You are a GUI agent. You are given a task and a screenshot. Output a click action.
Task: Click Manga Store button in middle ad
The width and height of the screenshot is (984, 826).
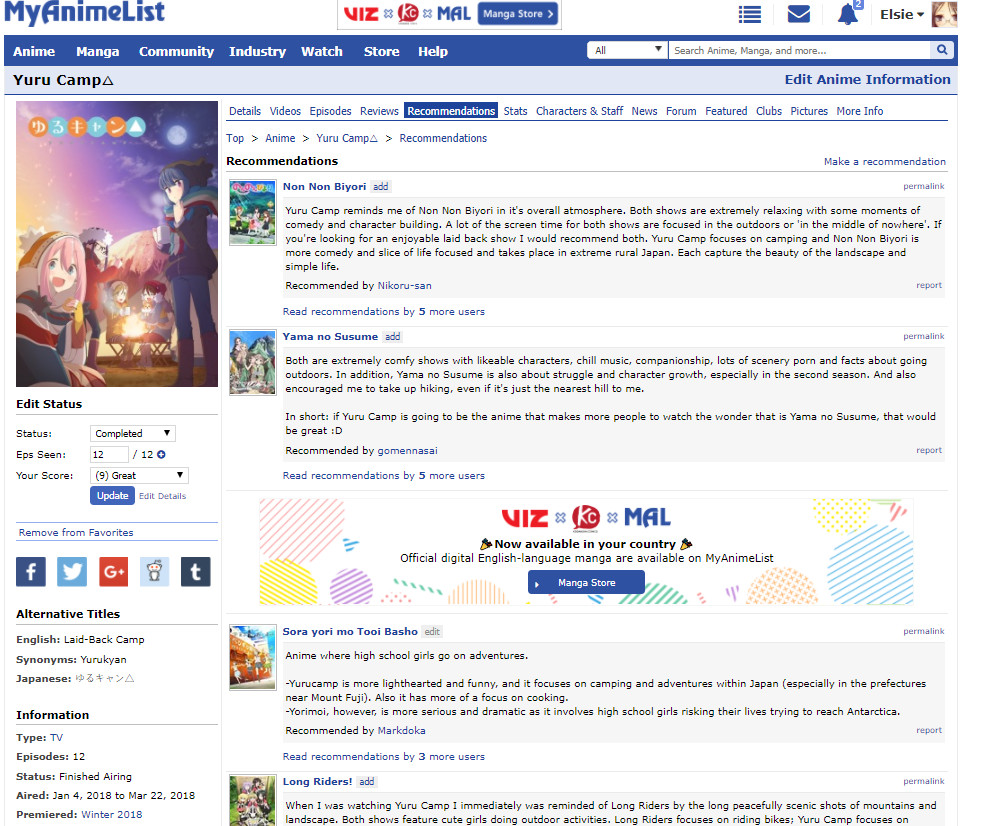(586, 582)
